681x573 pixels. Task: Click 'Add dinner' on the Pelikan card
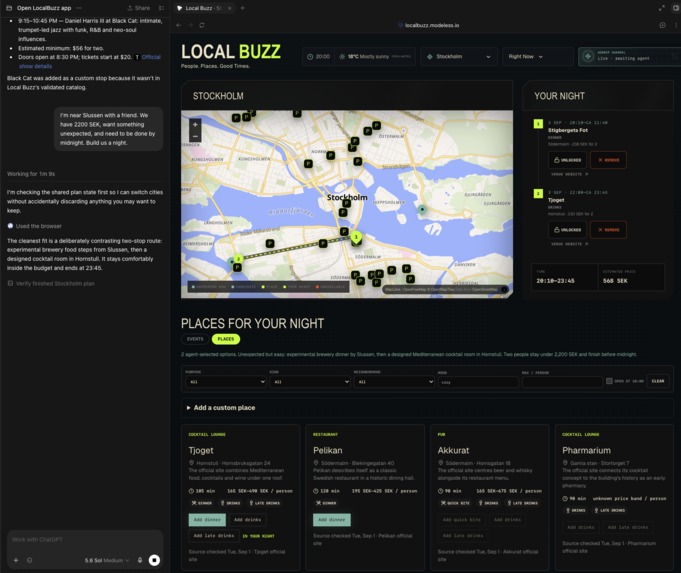(332, 520)
